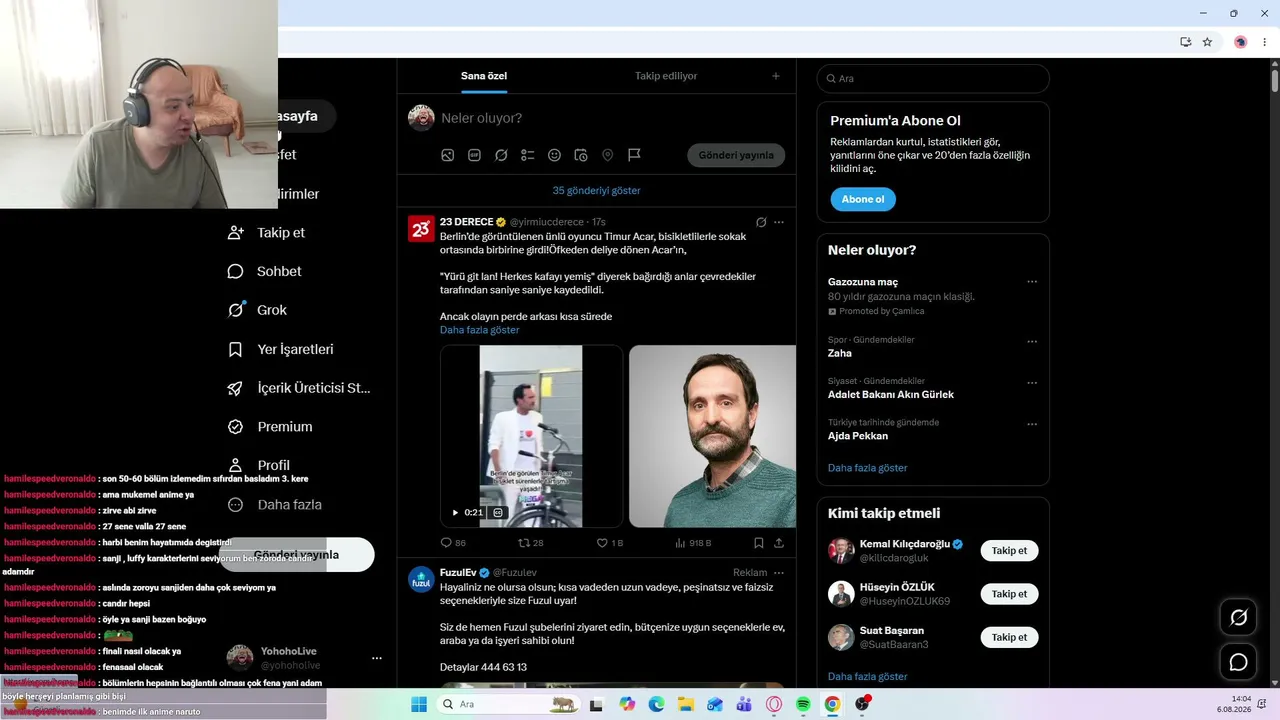Schedule the post with calendar icon
This screenshot has height=720, width=1280.
[x=581, y=155]
